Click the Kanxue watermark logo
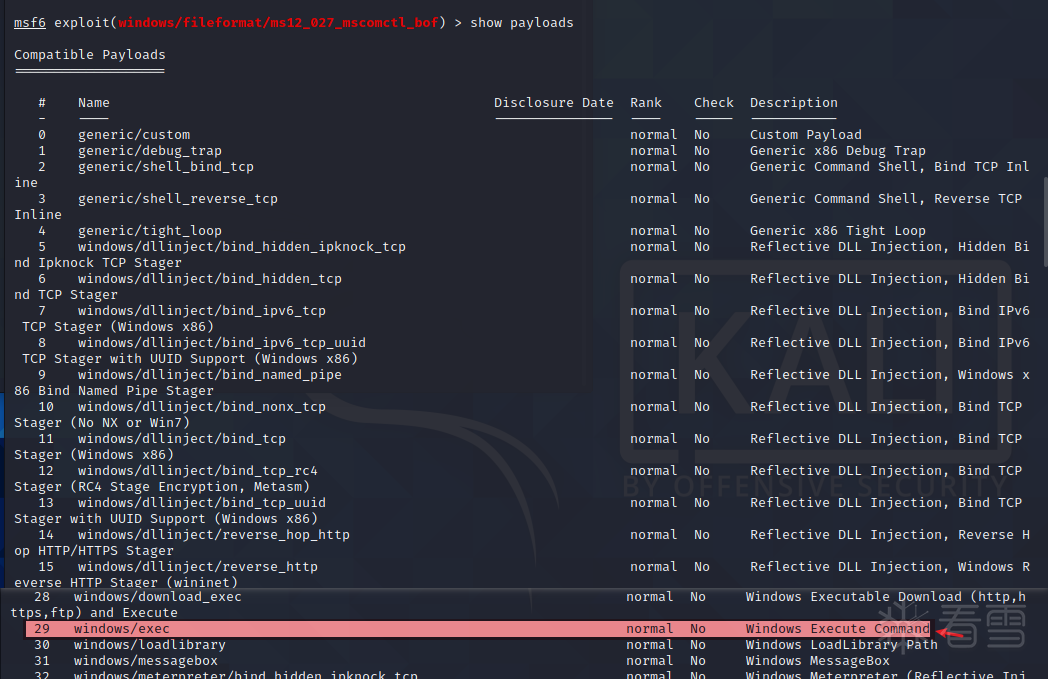The image size is (1048, 679). coord(962,630)
